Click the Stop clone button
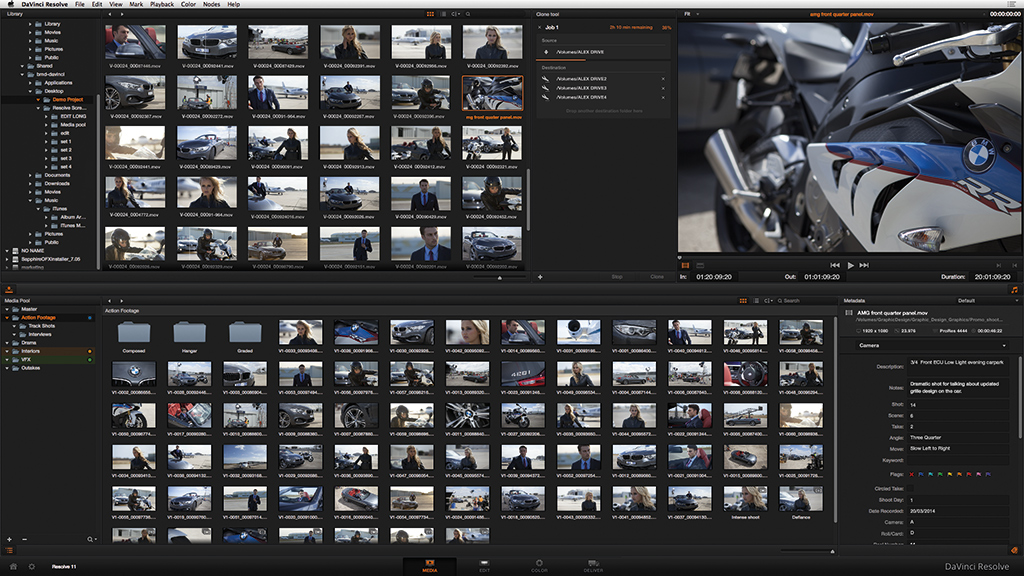This screenshot has width=1024, height=576. [x=616, y=277]
